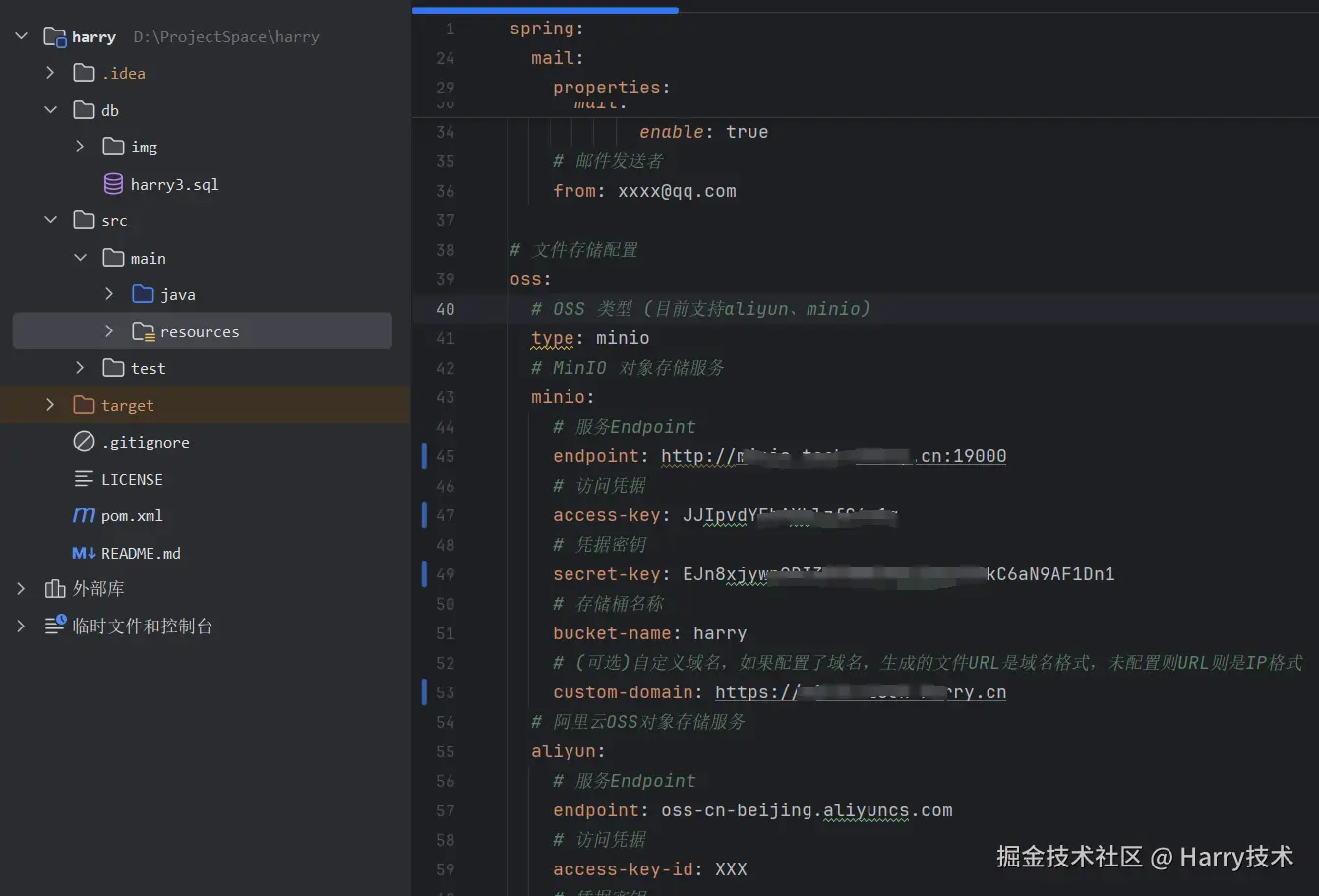This screenshot has height=896, width=1319.
Task: Expand the target folder chevron
Action: pos(50,405)
